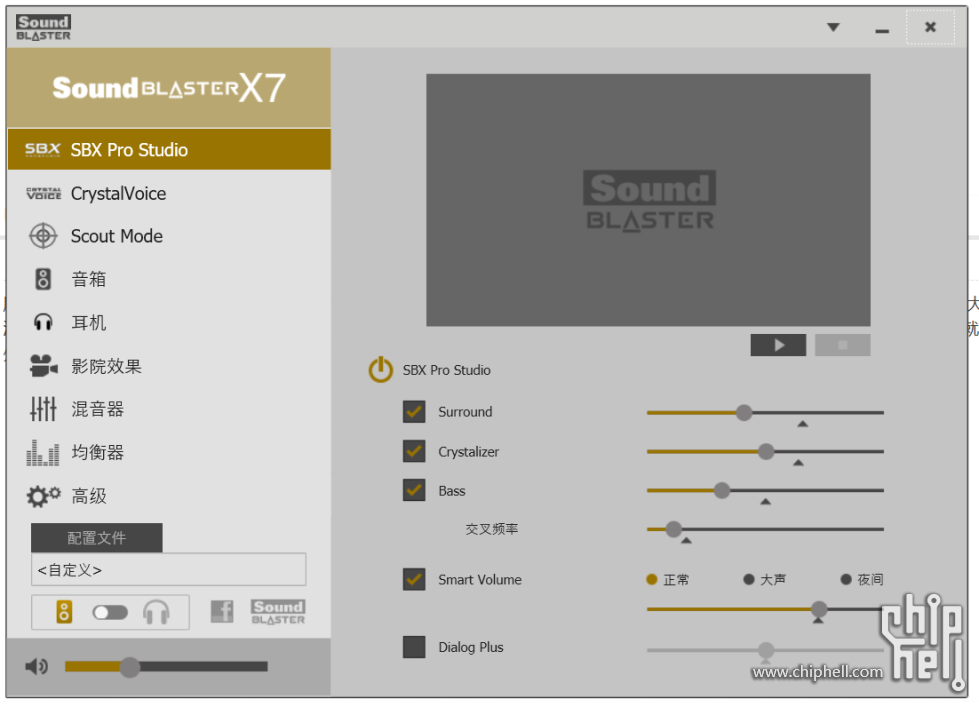The height and width of the screenshot is (707, 979).
Task: Uncheck the Bass checkbox
Action: click(414, 490)
